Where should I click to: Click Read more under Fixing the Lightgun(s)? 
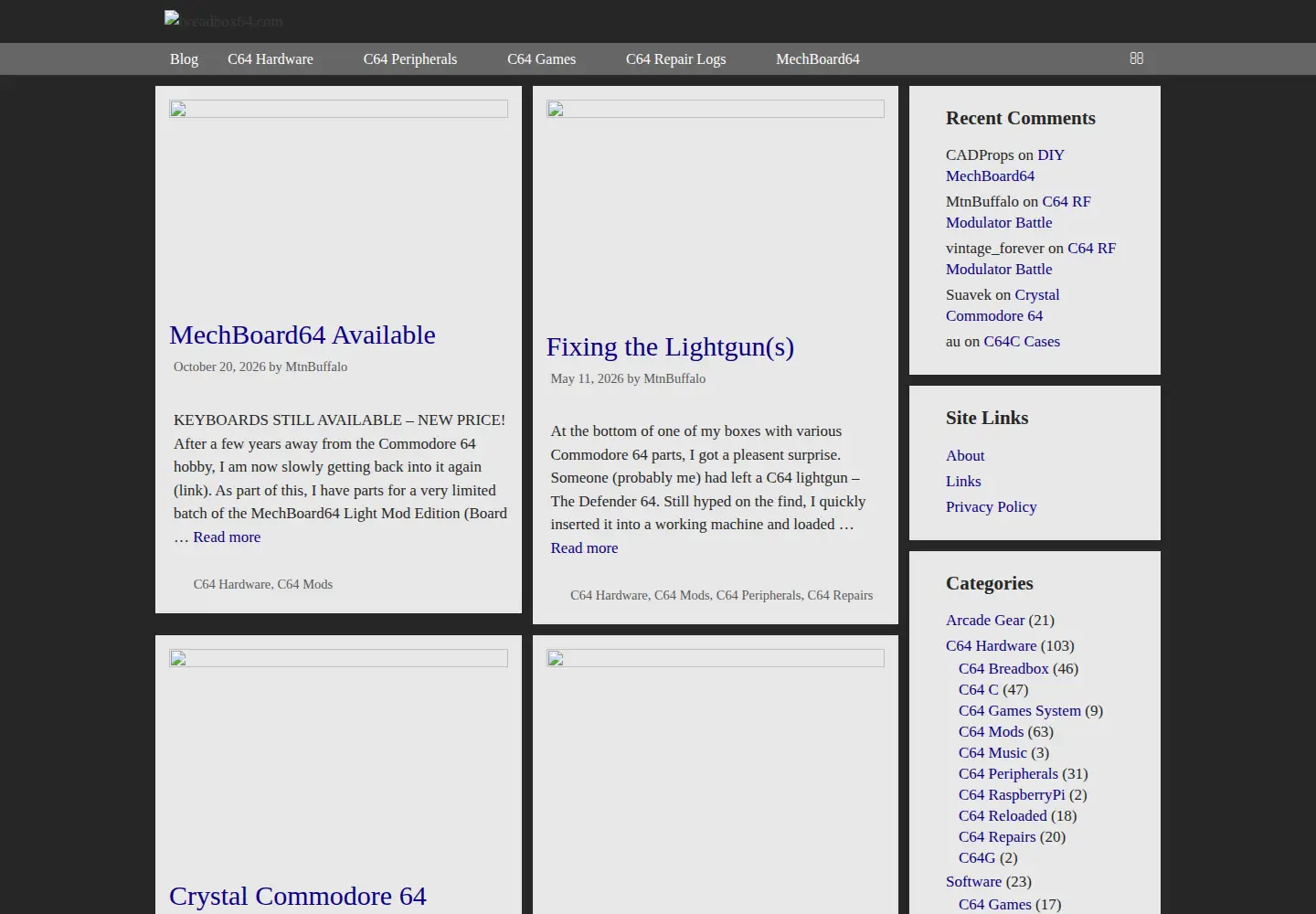point(584,547)
